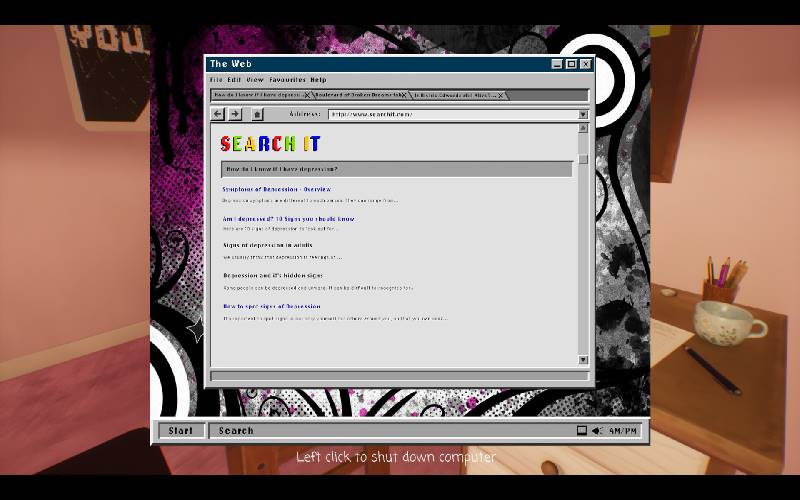Image resolution: width=800 pixels, height=500 pixels.
Task: Switch to Boulevard of Broken Dreams tab
Action: point(355,95)
